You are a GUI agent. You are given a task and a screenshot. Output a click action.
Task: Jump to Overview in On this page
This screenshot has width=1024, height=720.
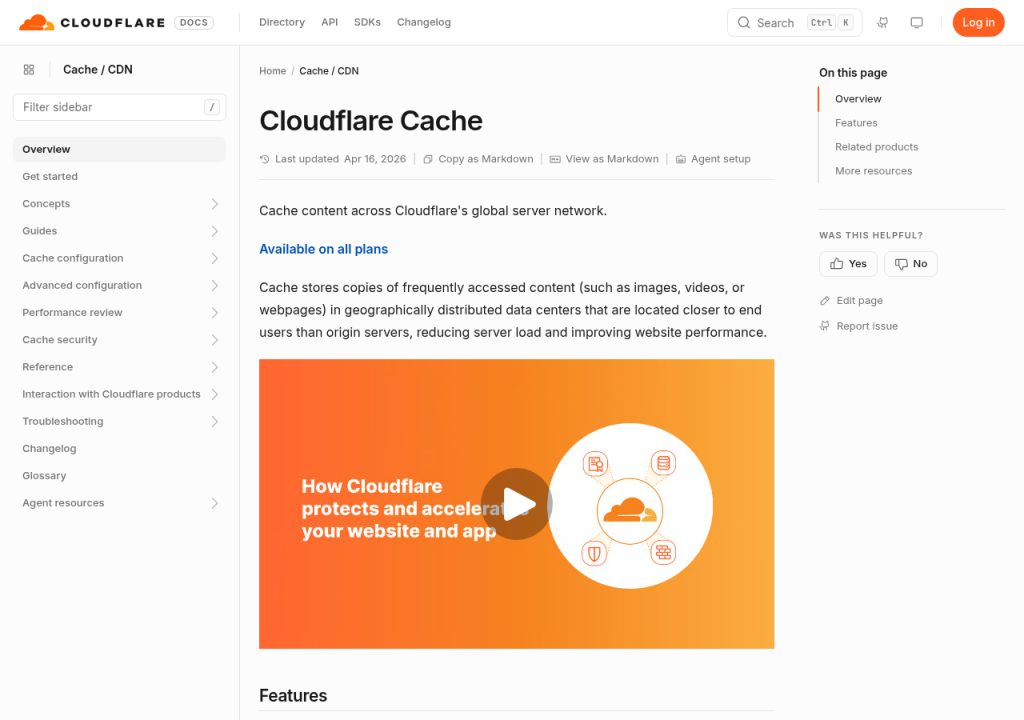pos(857,99)
